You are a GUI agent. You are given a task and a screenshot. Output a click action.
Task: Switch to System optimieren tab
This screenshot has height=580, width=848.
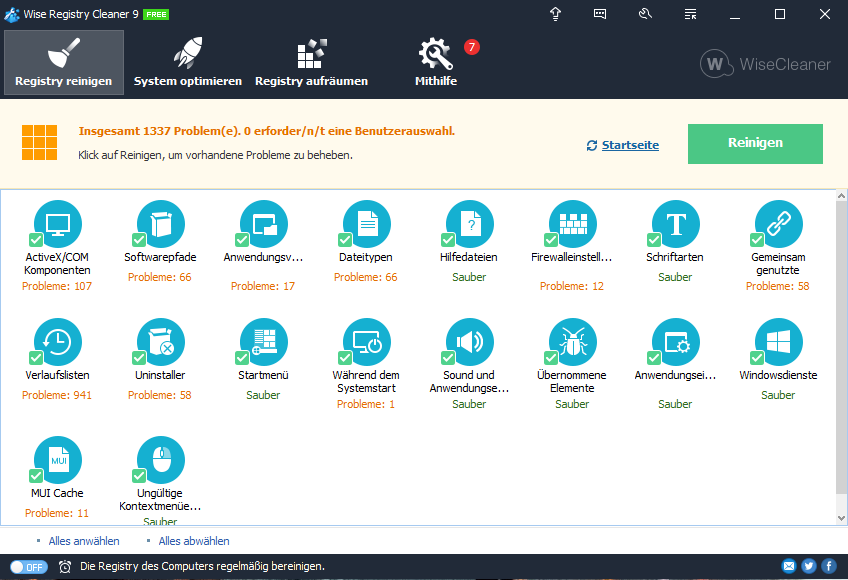pyautogui.click(x=188, y=62)
